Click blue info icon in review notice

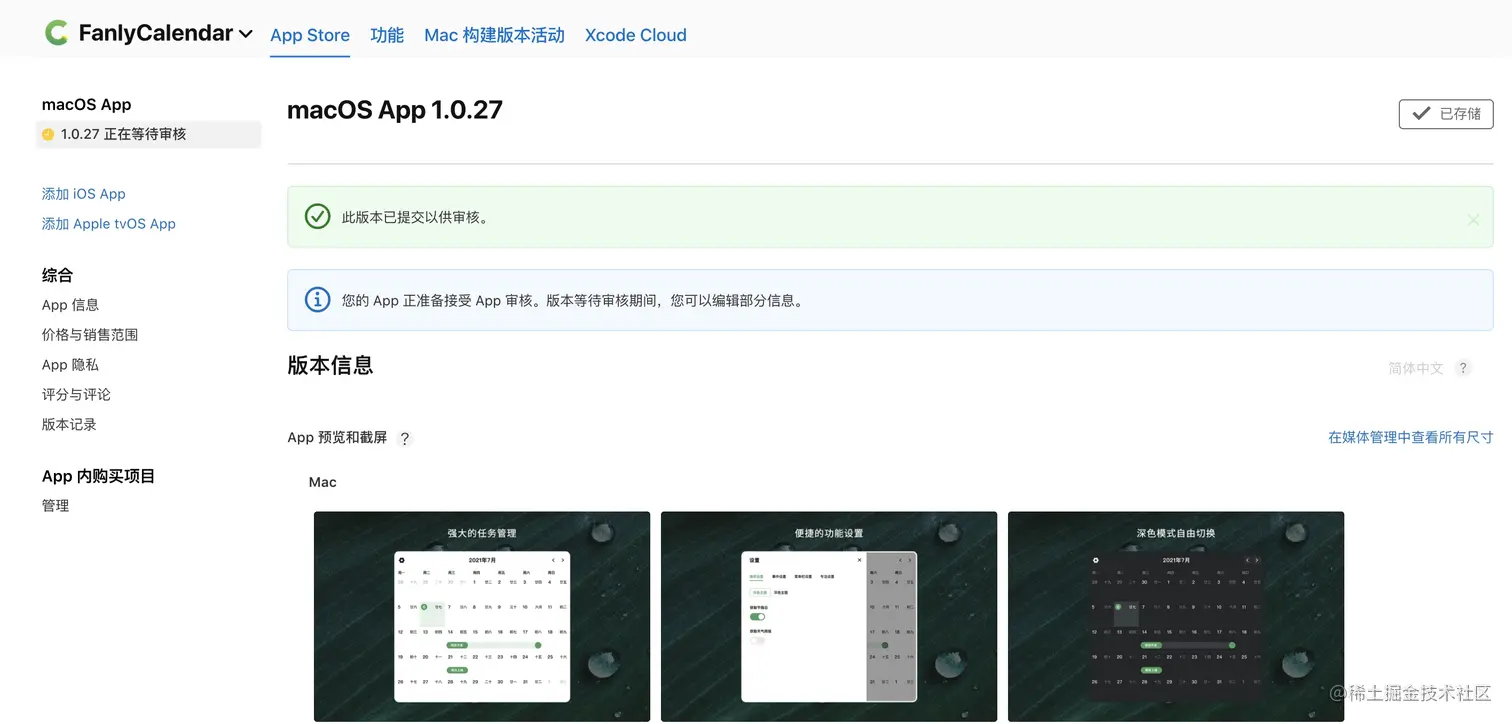coord(317,299)
